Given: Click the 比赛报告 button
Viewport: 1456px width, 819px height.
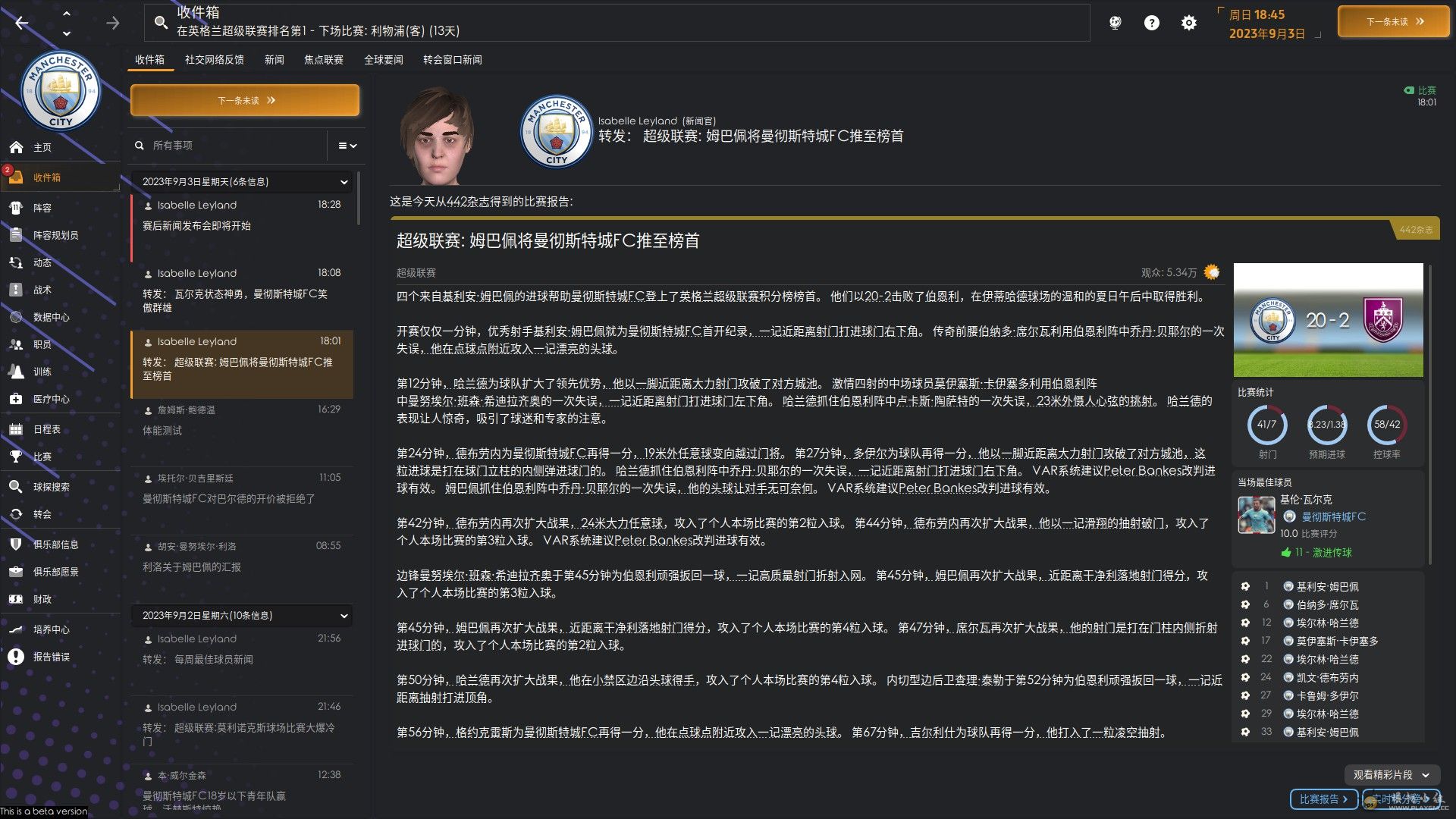Looking at the screenshot, I should (x=1323, y=799).
